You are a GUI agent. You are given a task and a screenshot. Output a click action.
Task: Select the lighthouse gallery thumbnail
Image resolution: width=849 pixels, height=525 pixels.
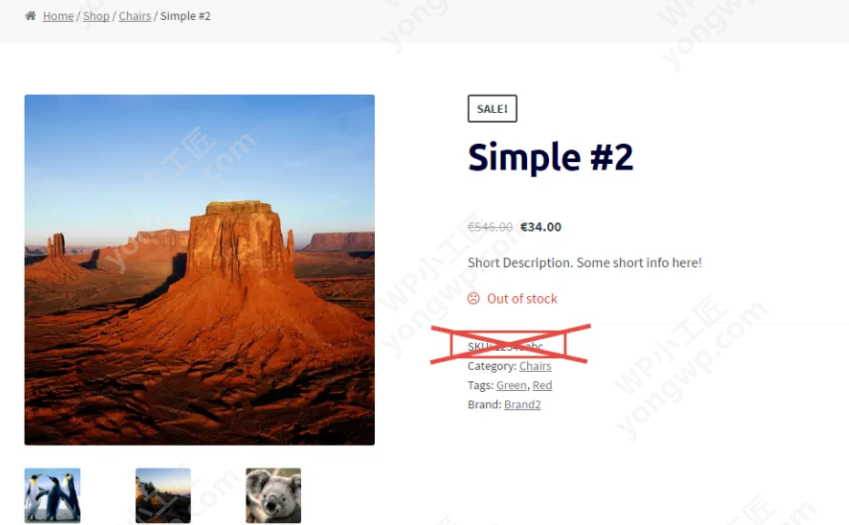pos(163,495)
